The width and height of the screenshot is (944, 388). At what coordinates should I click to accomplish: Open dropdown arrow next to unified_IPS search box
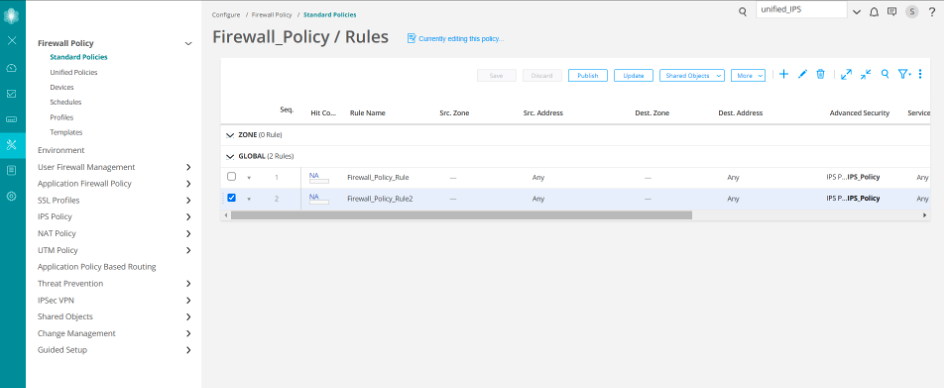tap(857, 12)
